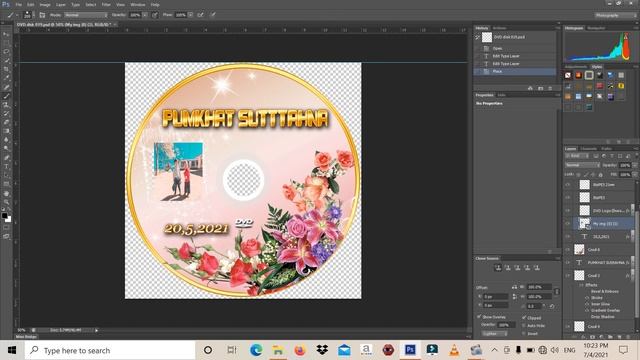This screenshot has height=360, width=640.
Task: Uncheck Show Overlay in Clone Source
Action: [479, 317]
